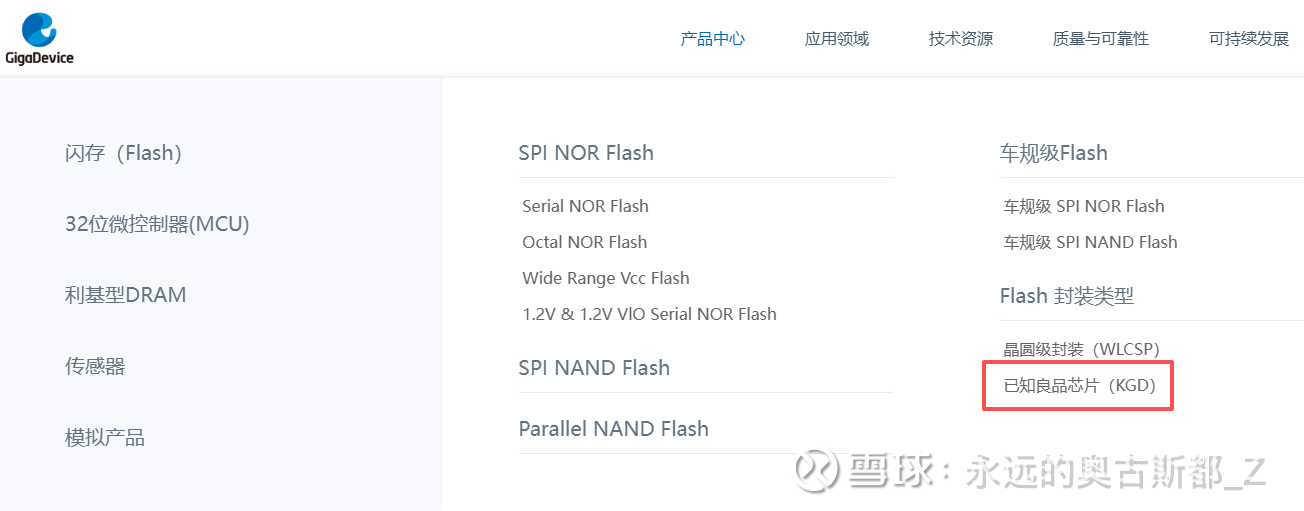Click the SPI NOR Flash heading
Viewport: 1304px width, 511px height.
pos(585,153)
